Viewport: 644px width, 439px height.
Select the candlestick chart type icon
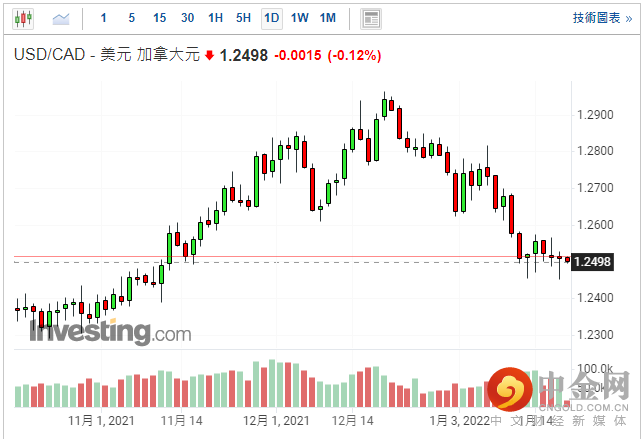coord(24,18)
